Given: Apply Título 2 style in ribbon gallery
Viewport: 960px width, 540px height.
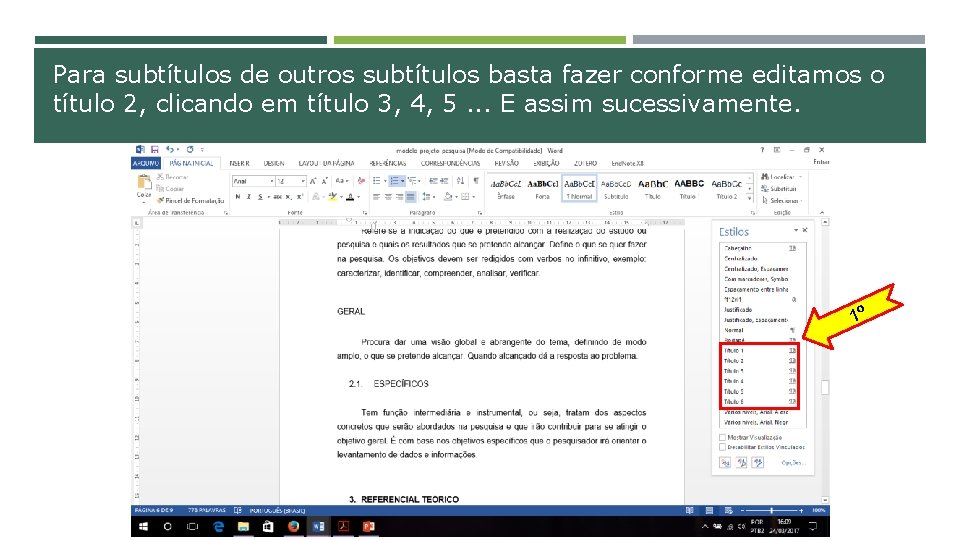Looking at the screenshot, I should (727, 189).
